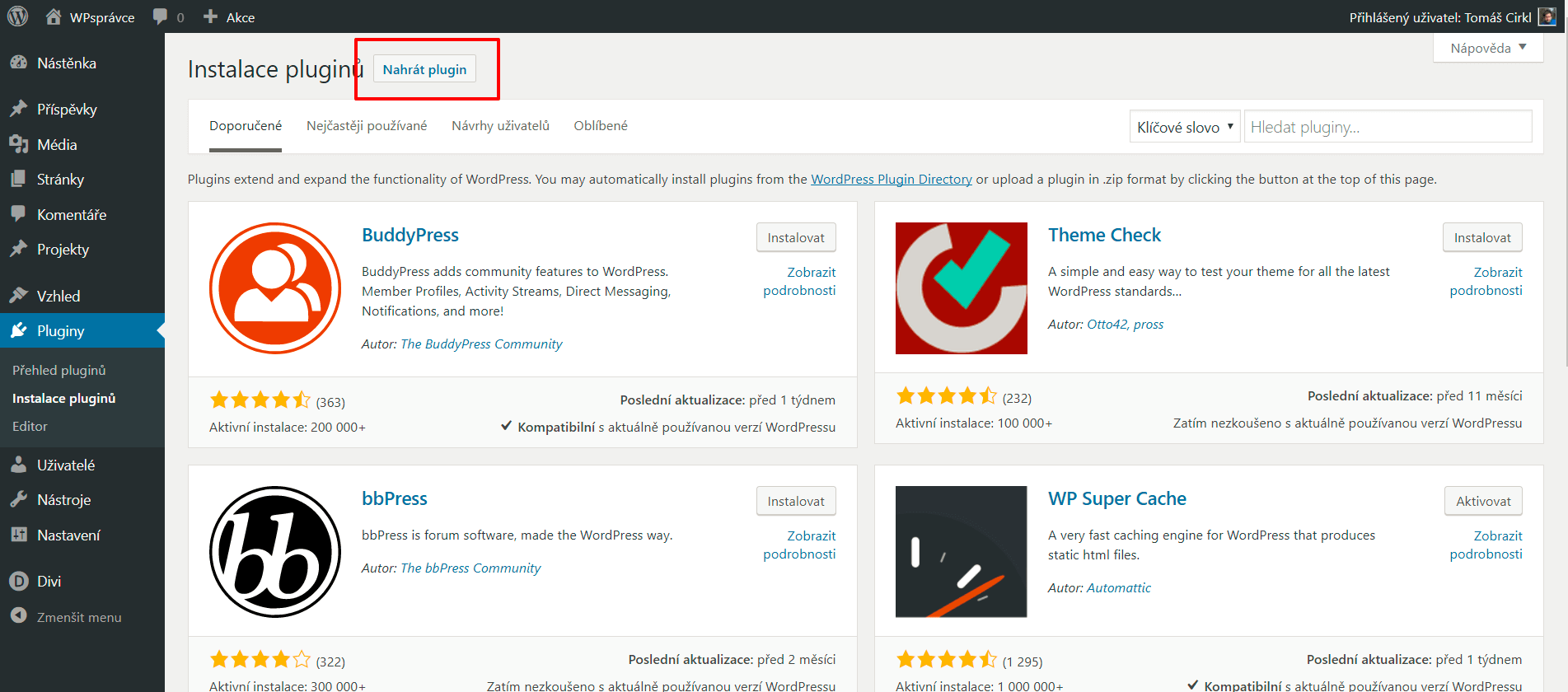Show Theme Check Zobrazit podrobnosti details
Image resolution: width=1568 pixels, height=692 pixels.
[1486, 281]
